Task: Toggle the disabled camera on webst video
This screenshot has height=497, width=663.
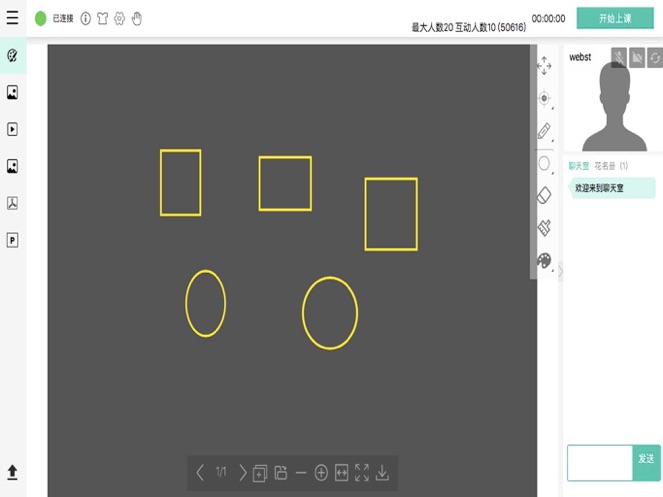Action: [x=637, y=58]
